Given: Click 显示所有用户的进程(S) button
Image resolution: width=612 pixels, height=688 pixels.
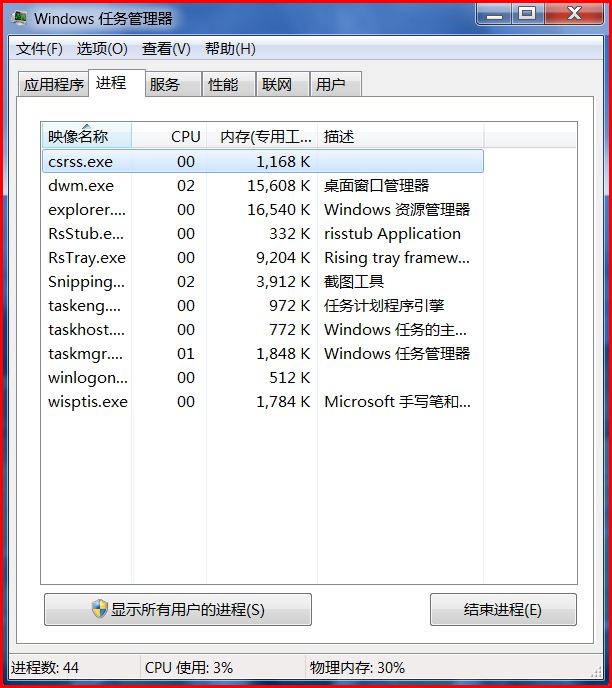Looking at the screenshot, I should coord(178,609).
